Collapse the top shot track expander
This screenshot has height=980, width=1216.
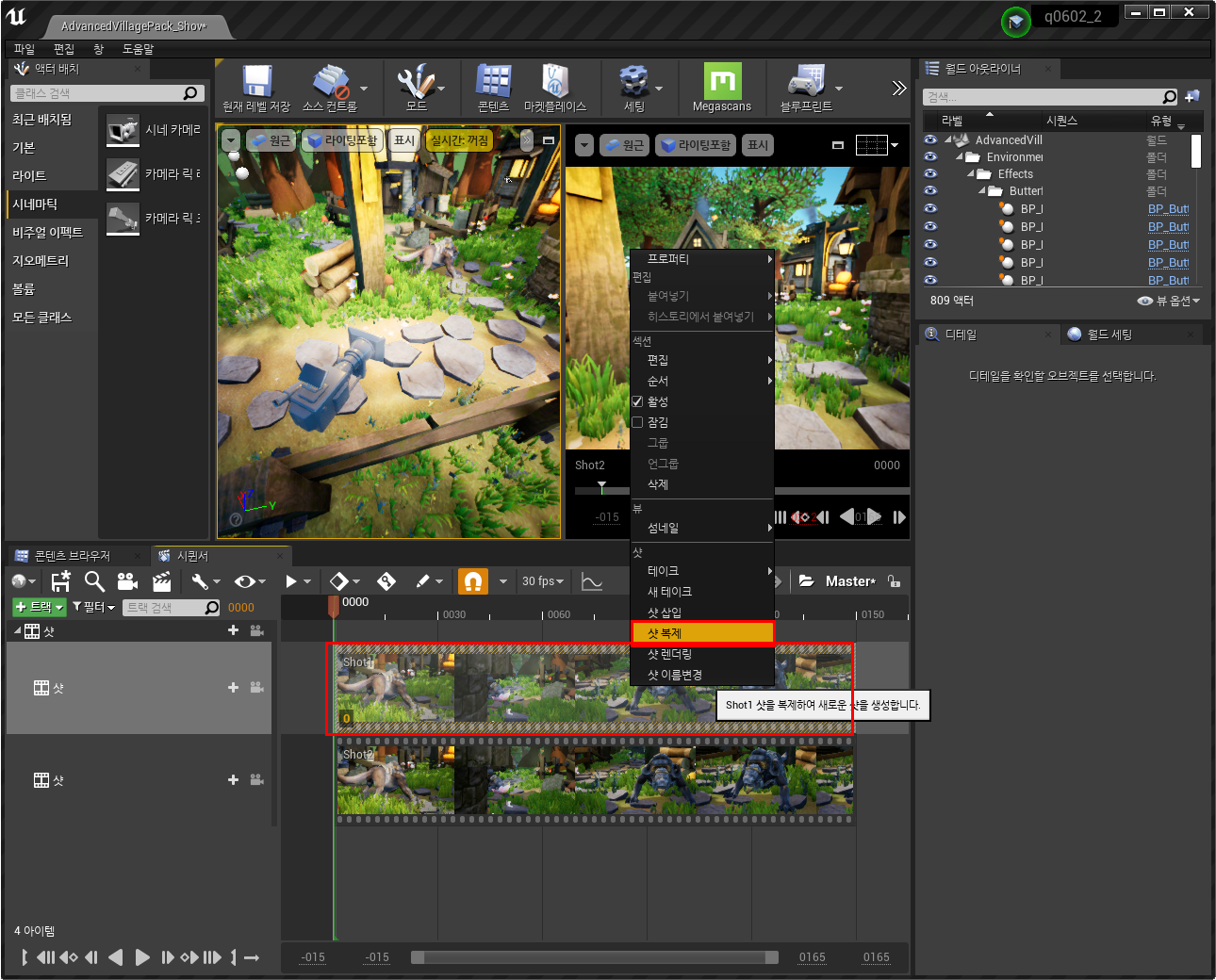click(17, 630)
